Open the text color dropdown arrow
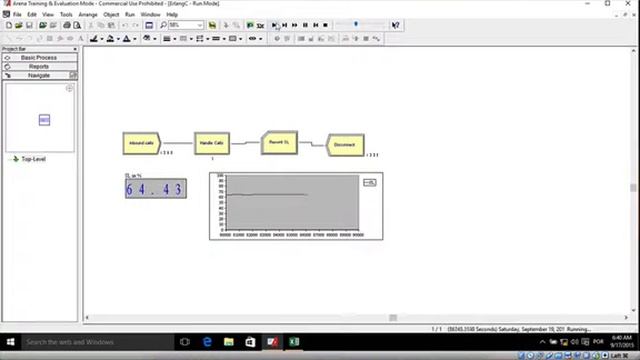The height and width of the screenshot is (360, 640). pyautogui.click(x=135, y=39)
